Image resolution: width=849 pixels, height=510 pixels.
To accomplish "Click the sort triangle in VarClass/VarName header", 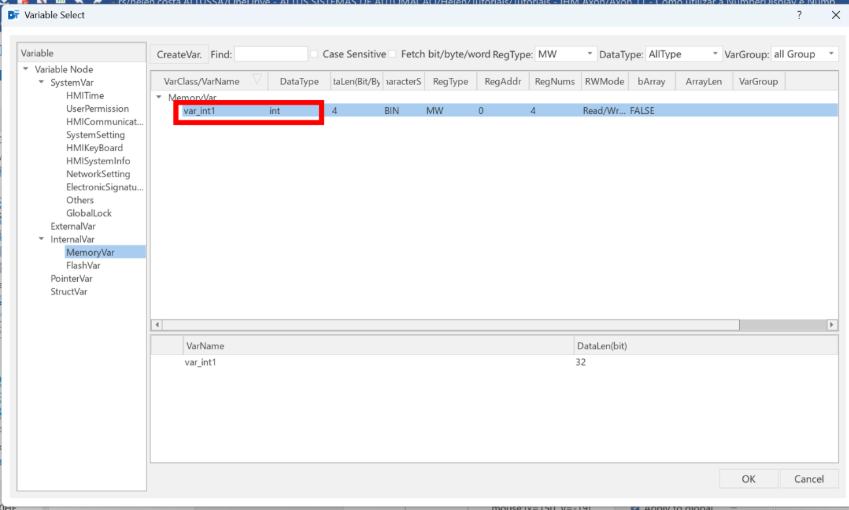I will tap(257, 80).
